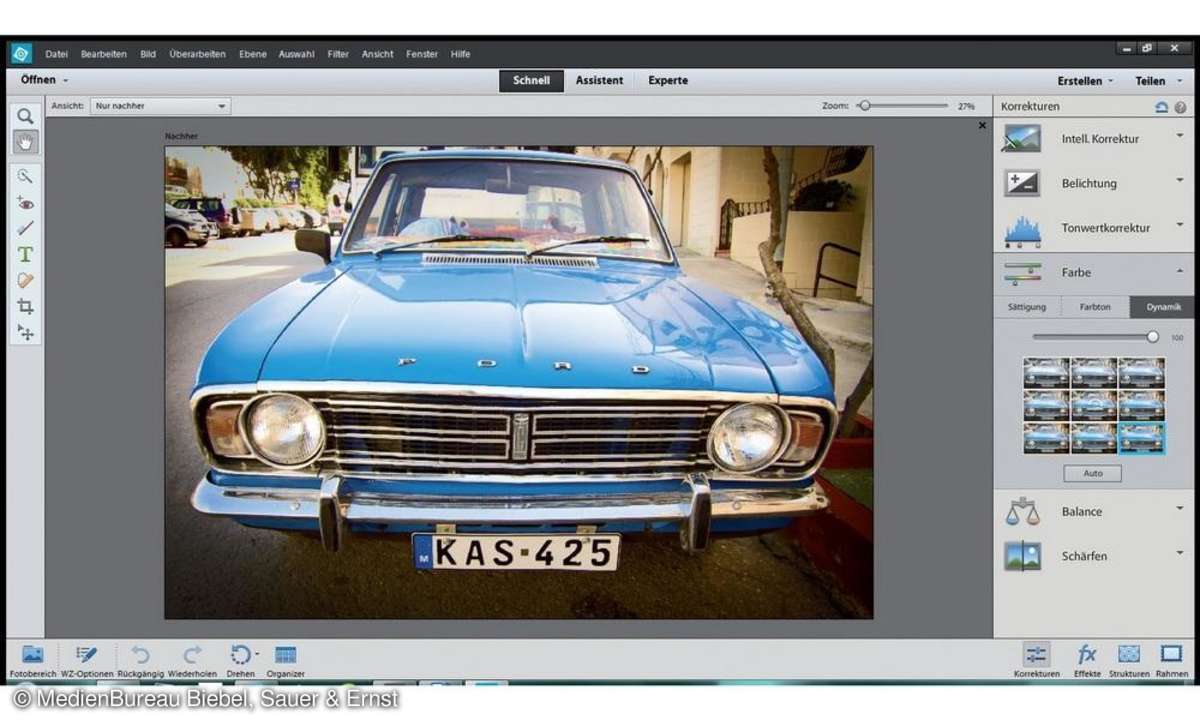Select the Zoom magnifier tool
This screenshot has height=720, width=1200.
[25, 116]
